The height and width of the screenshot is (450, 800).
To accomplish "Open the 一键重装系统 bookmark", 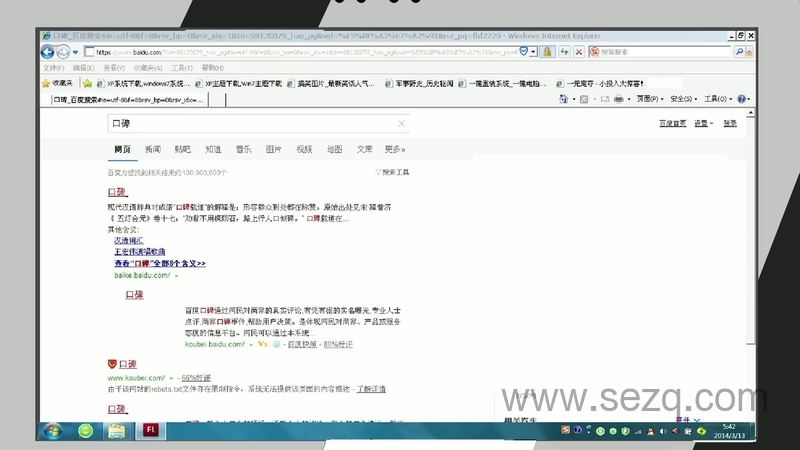I will click(x=502, y=83).
